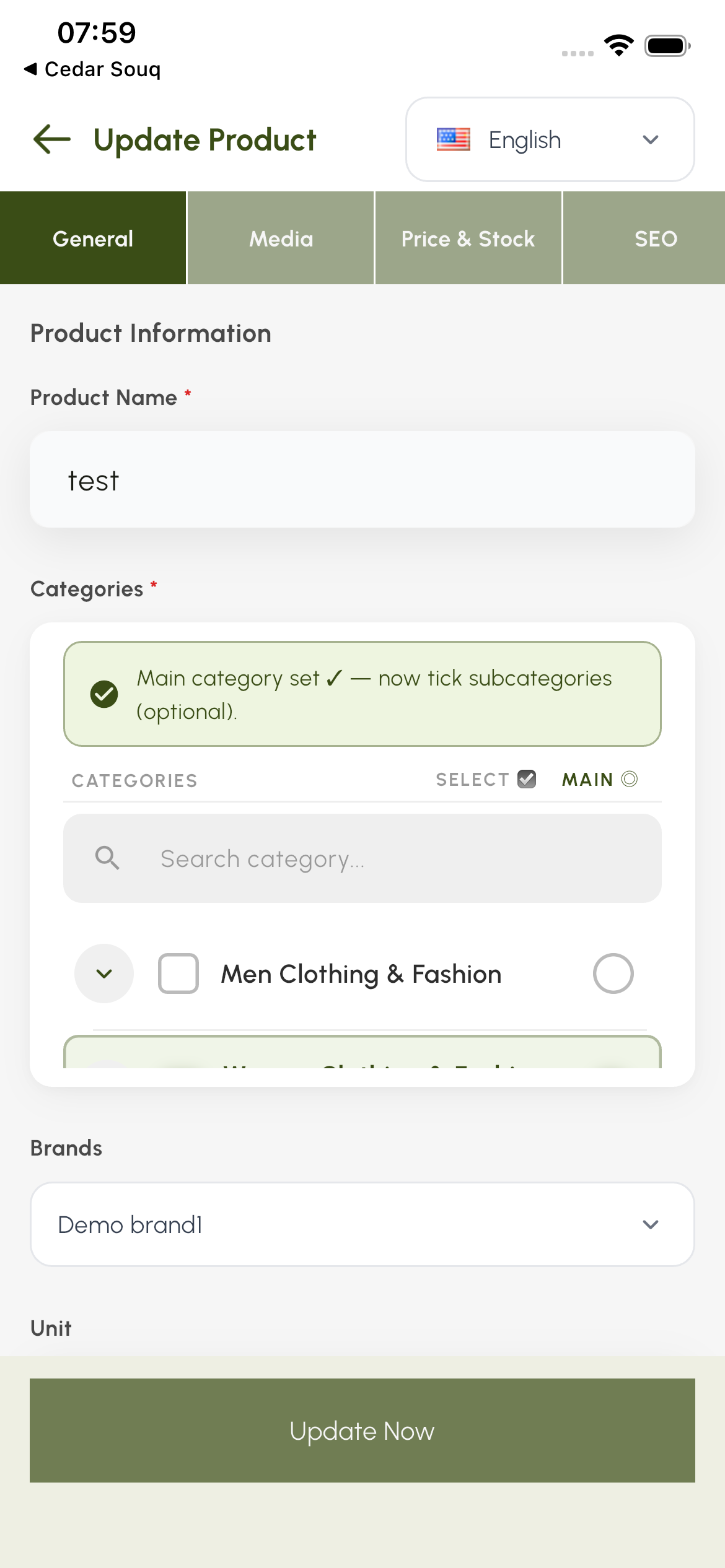Open the Demo brand1 brands dropdown
Viewport: 725px width, 1568px height.
pyautogui.click(x=362, y=1224)
